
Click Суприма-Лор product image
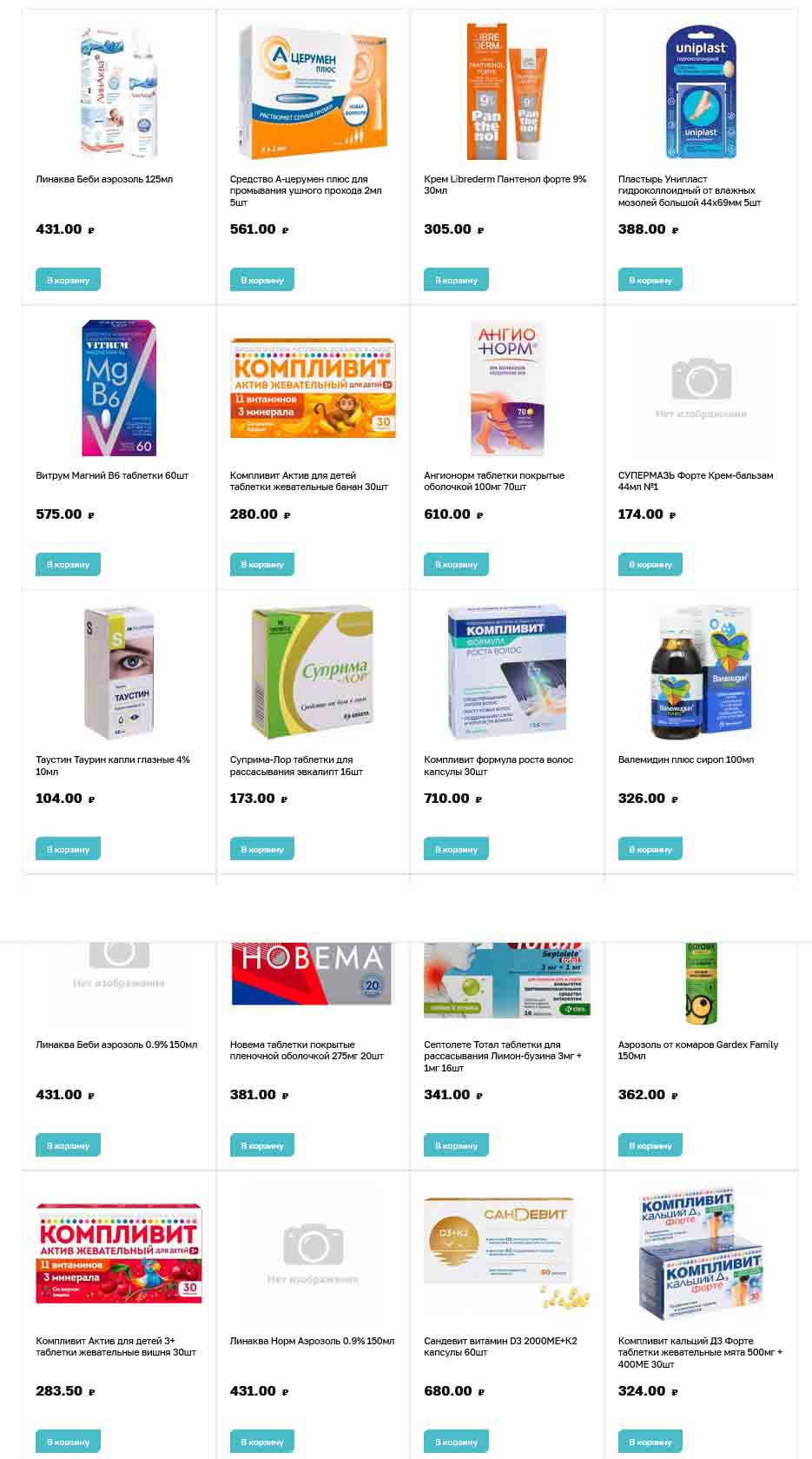[313, 673]
